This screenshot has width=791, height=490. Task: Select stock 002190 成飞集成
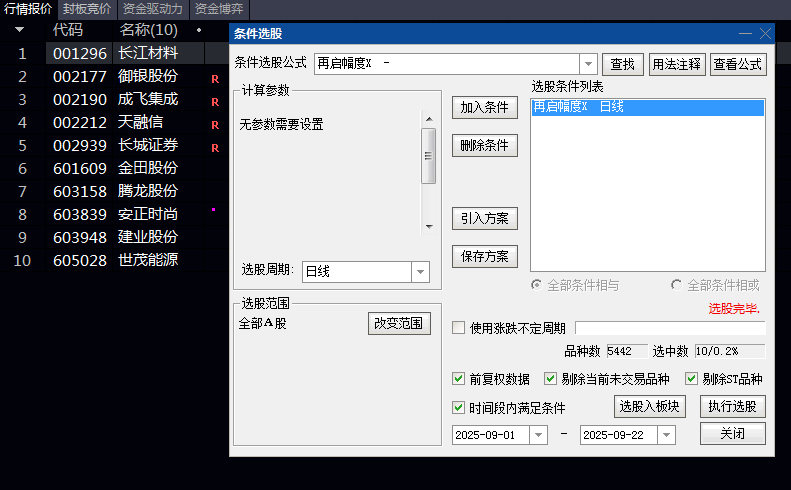(115, 99)
